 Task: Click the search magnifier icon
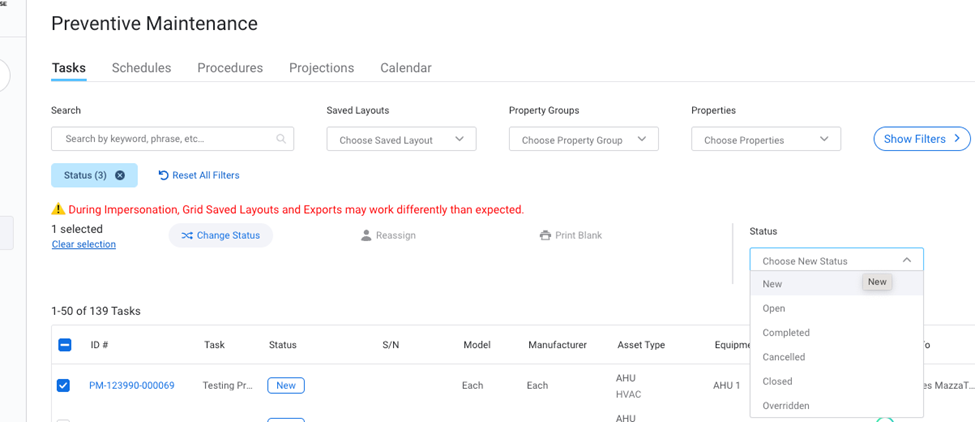pos(281,139)
